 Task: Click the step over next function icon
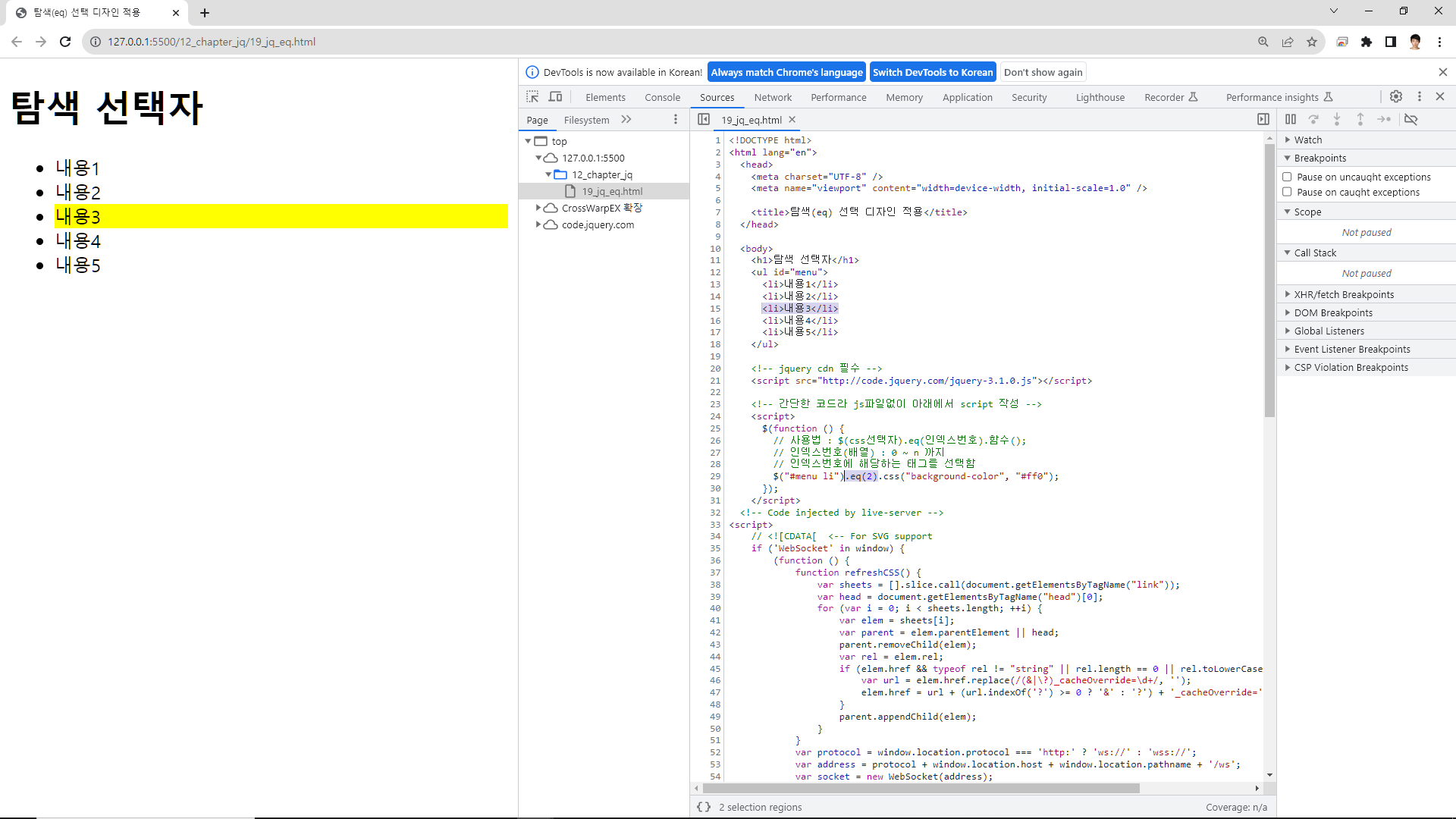(x=1313, y=119)
